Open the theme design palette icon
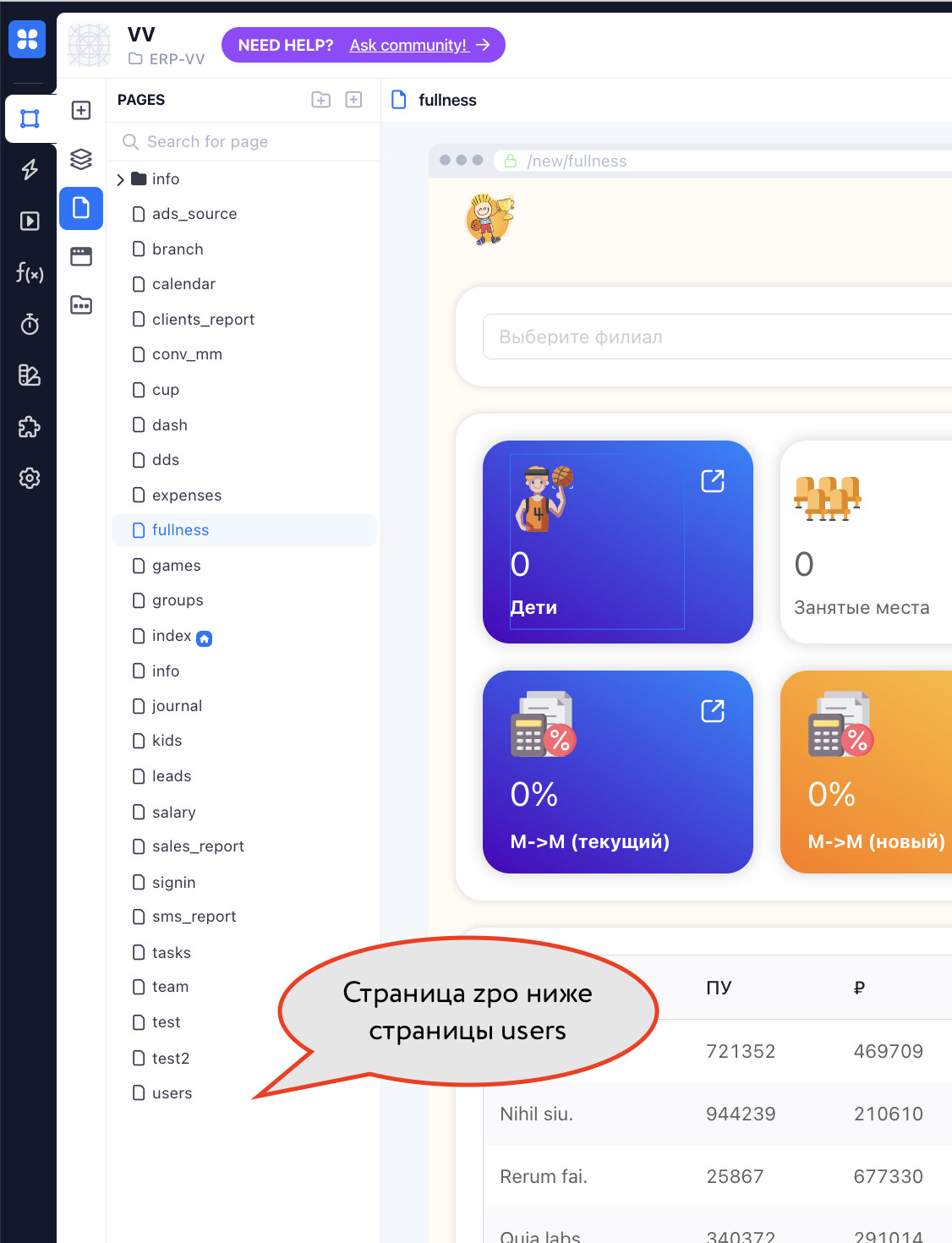Screen dimensions: 952x1243 pos(30,375)
